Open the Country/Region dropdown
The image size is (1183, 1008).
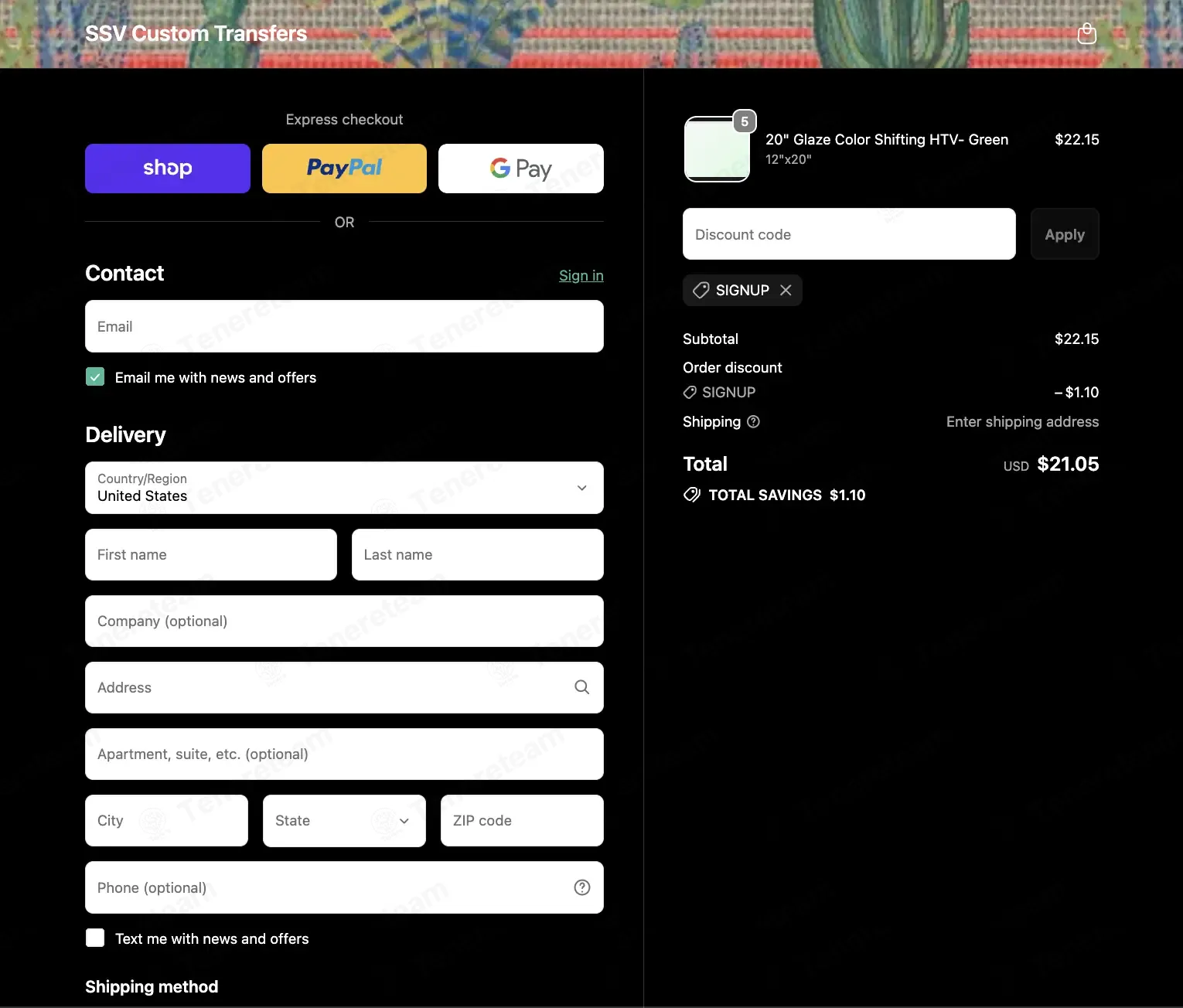(344, 488)
